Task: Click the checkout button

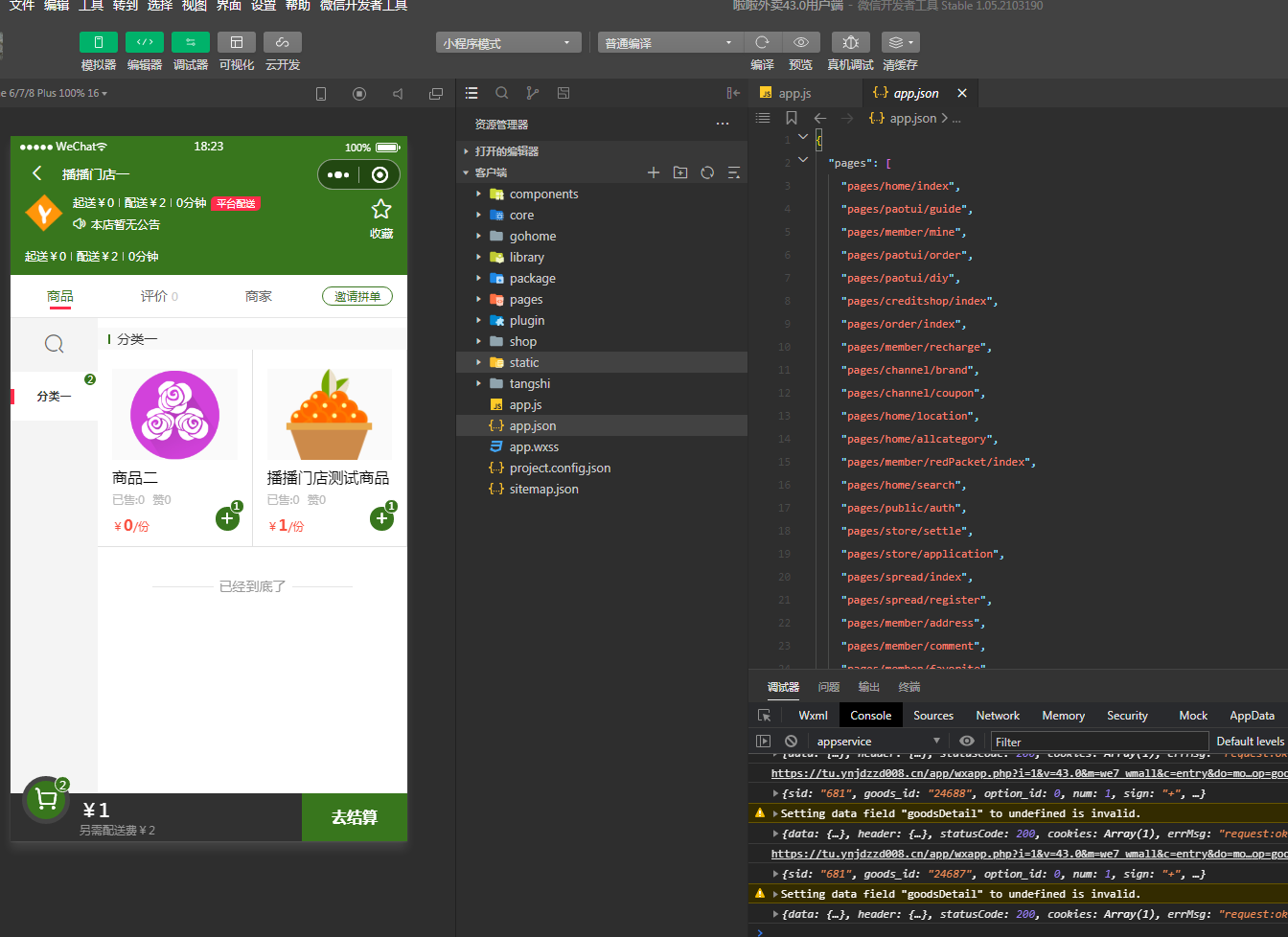Action: [355, 817]
